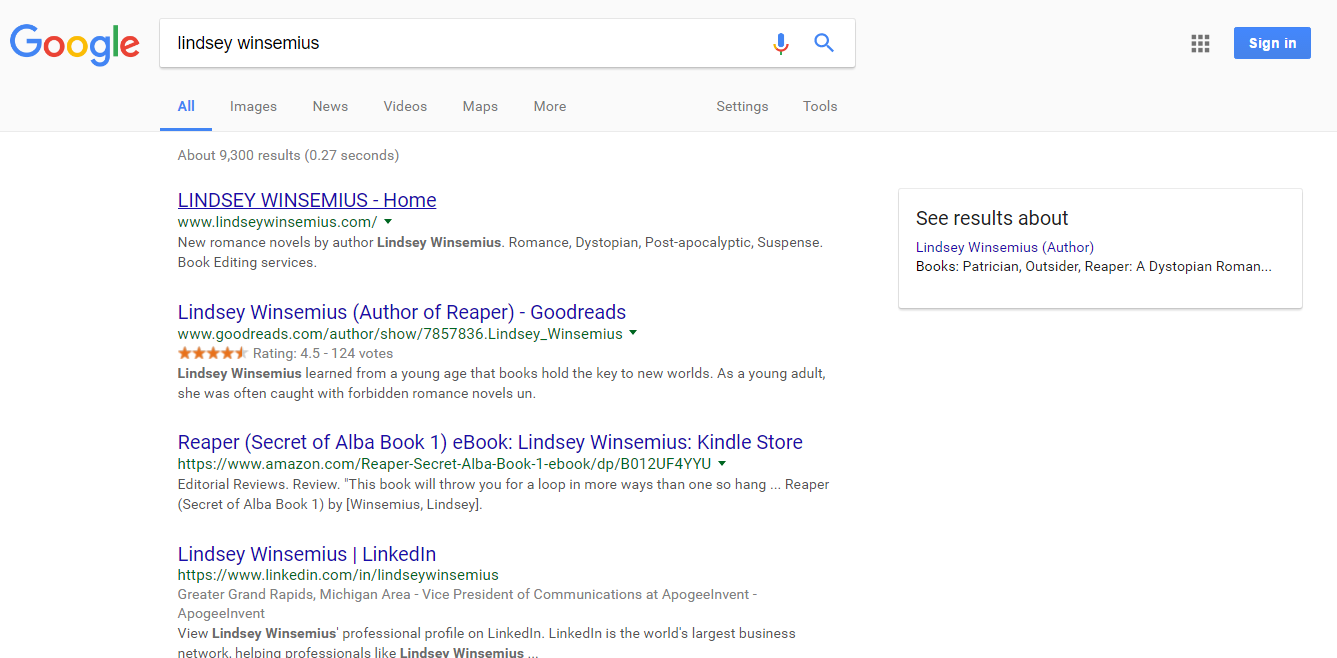Switch to the News tab
Screen dimensions: 1337x658
[x=330, y=106]
